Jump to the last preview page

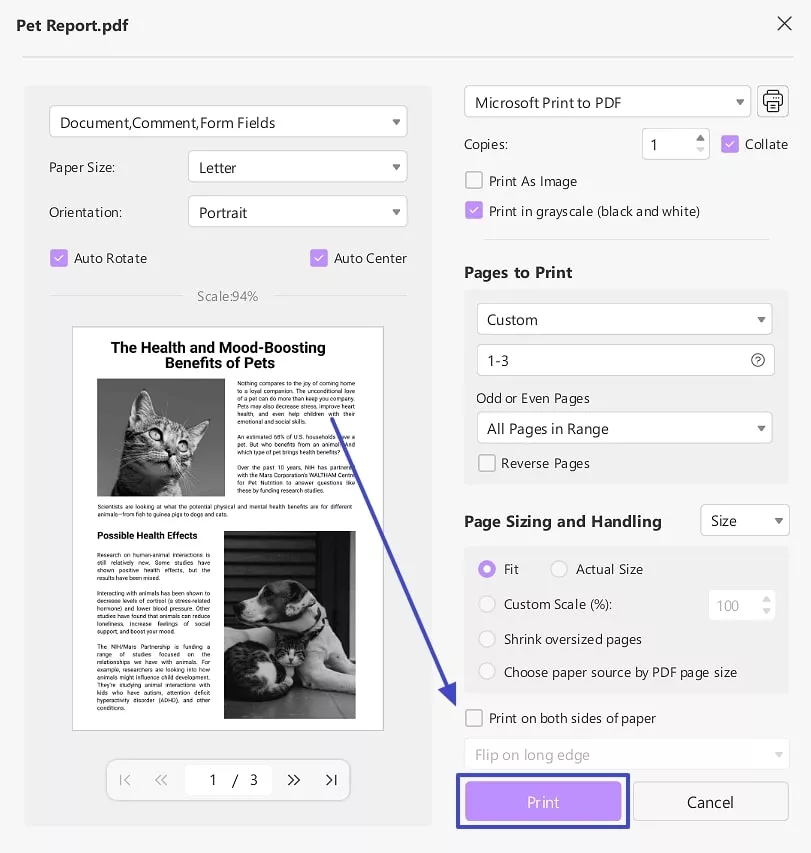[331, 780]
